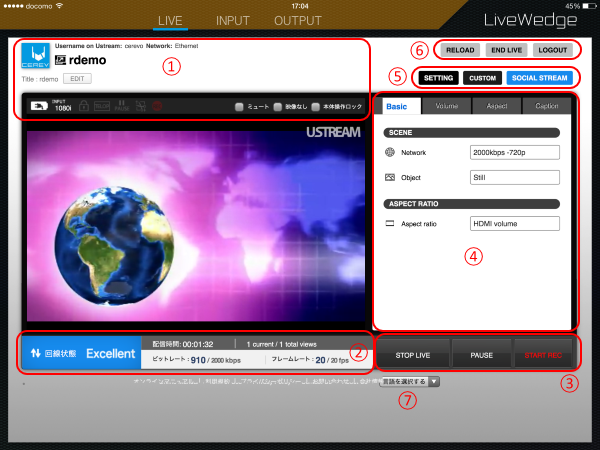Click the battery icon in status bar

click(589, 6)
